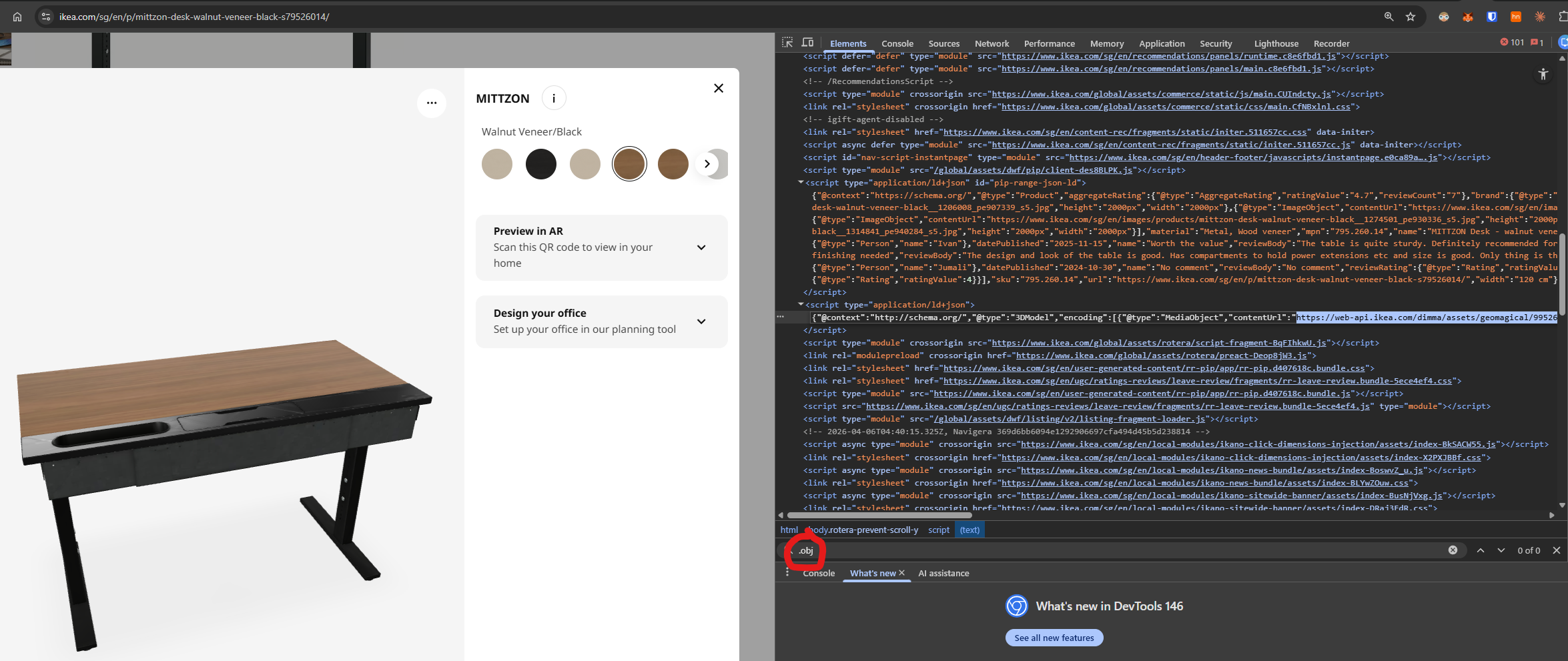Open the main.CUIndcty.js script link
The image size is (1568, 661).
[1161, 94]
